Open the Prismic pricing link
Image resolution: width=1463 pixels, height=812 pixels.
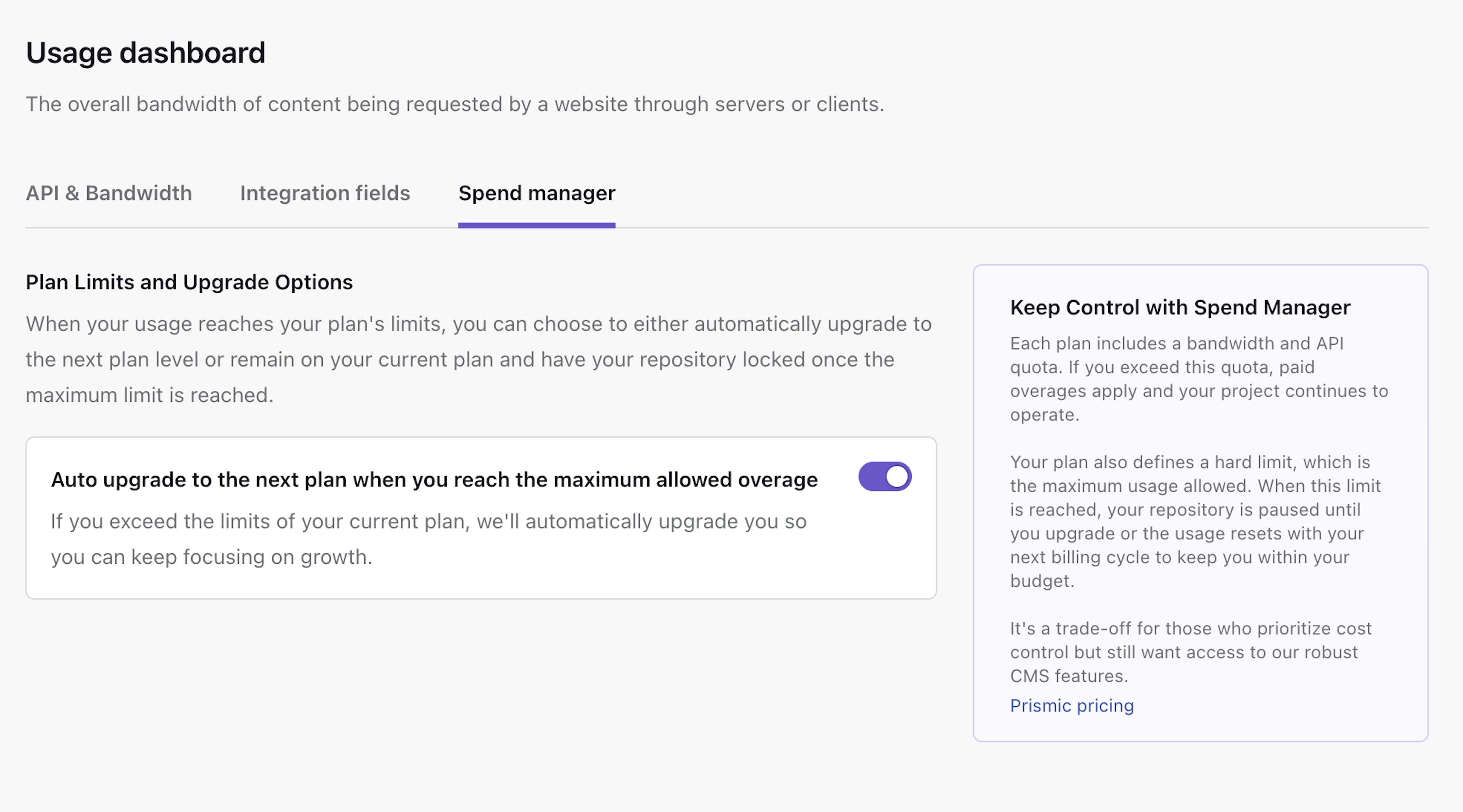pos(1071,705)
